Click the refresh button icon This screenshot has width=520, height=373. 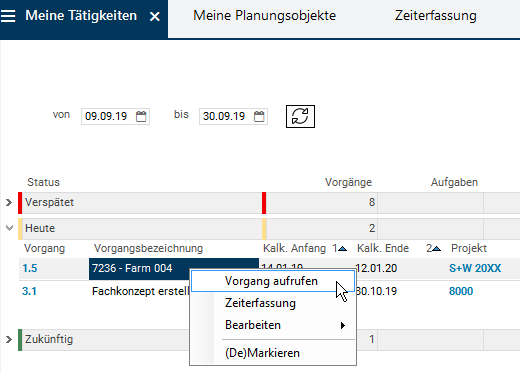[300, 116]
